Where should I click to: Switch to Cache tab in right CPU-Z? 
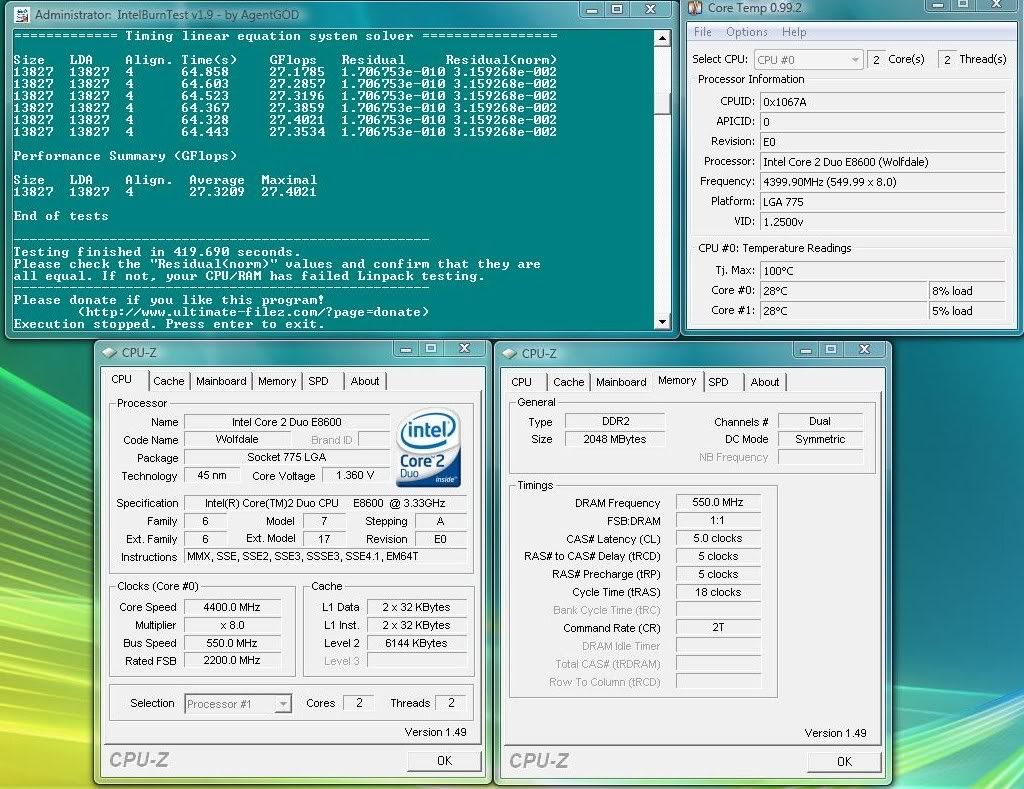568,383
